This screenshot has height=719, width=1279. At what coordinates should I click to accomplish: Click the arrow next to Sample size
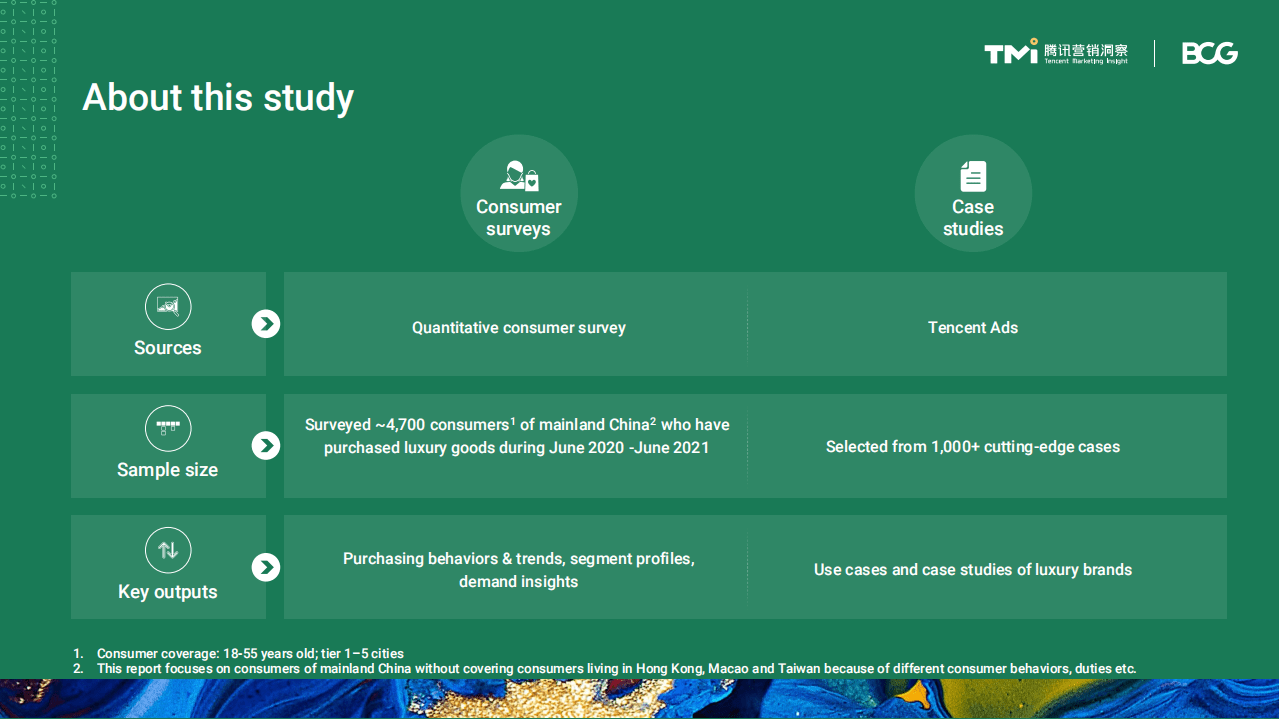coord(265,446)
